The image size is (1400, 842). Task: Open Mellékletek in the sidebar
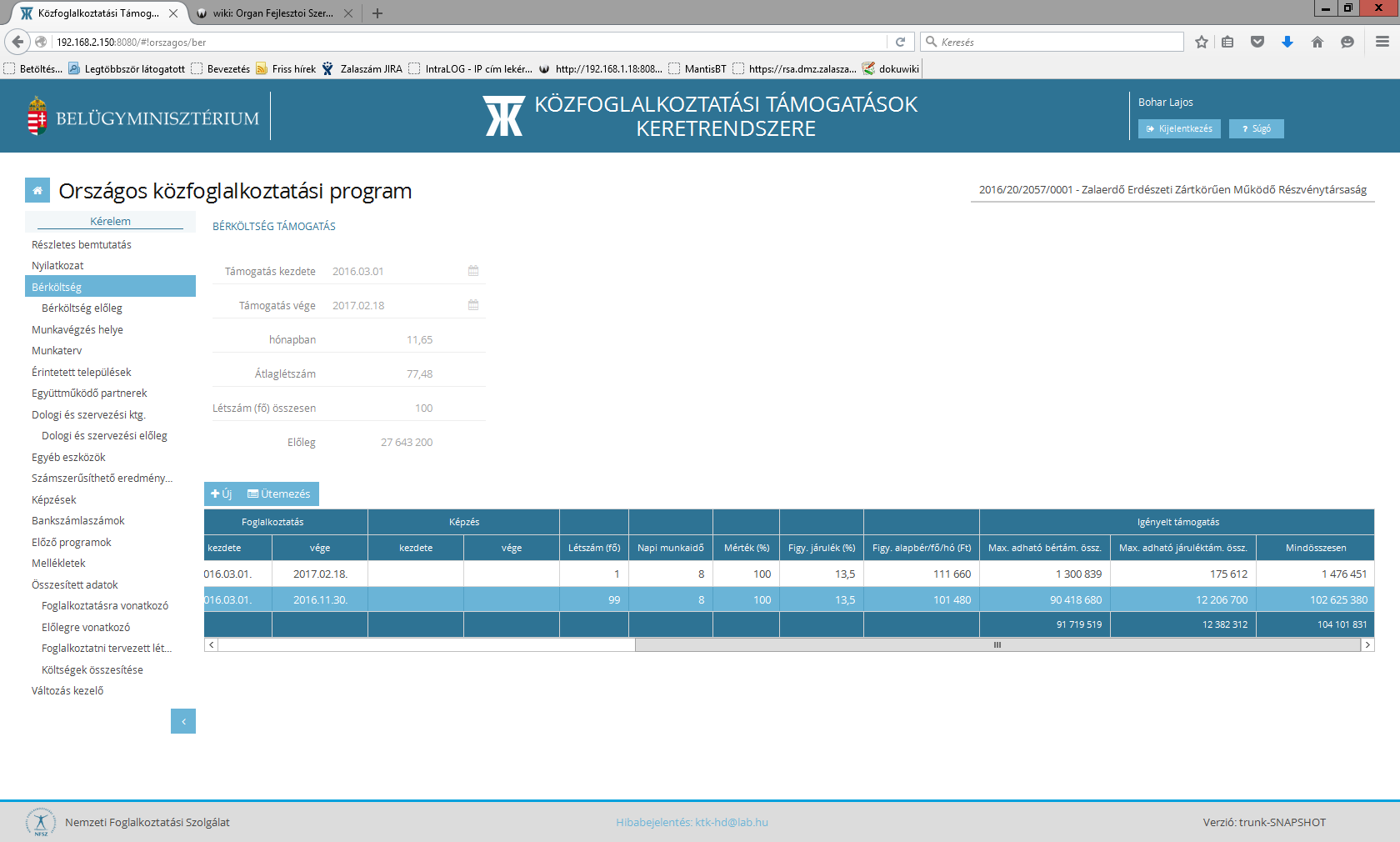[x=58, y=563]
